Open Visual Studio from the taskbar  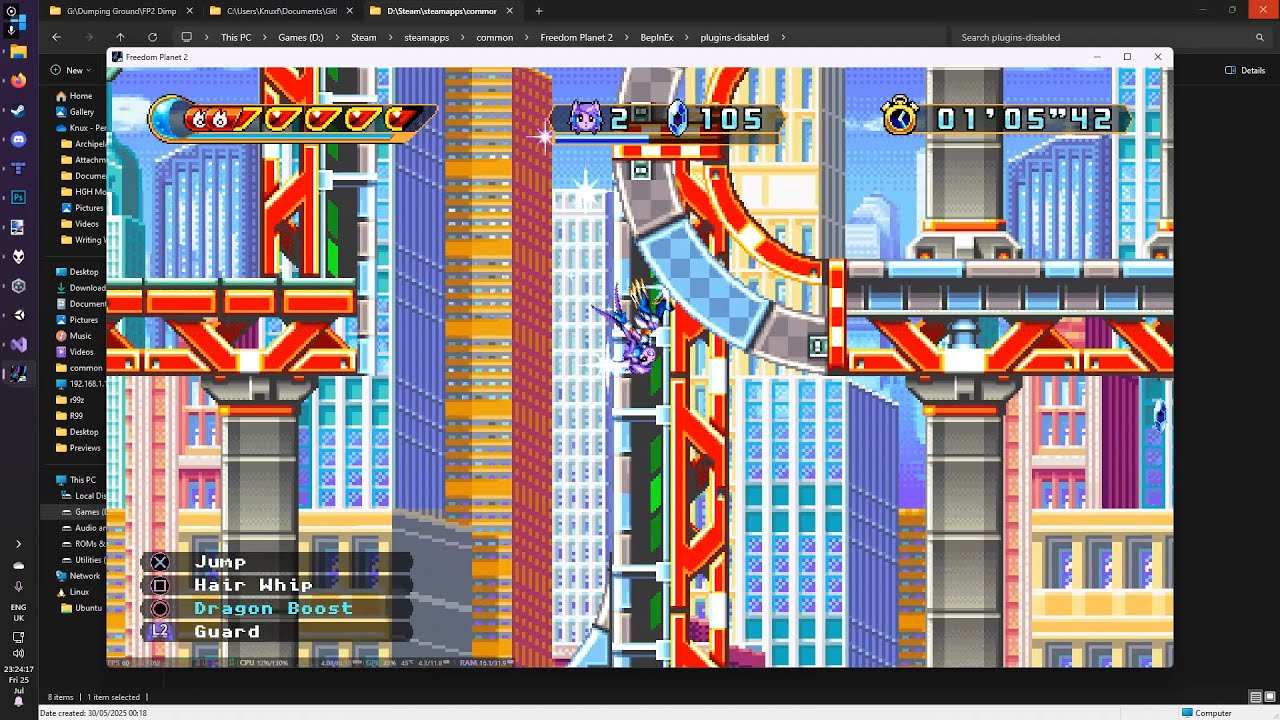(x=18, y=344)
